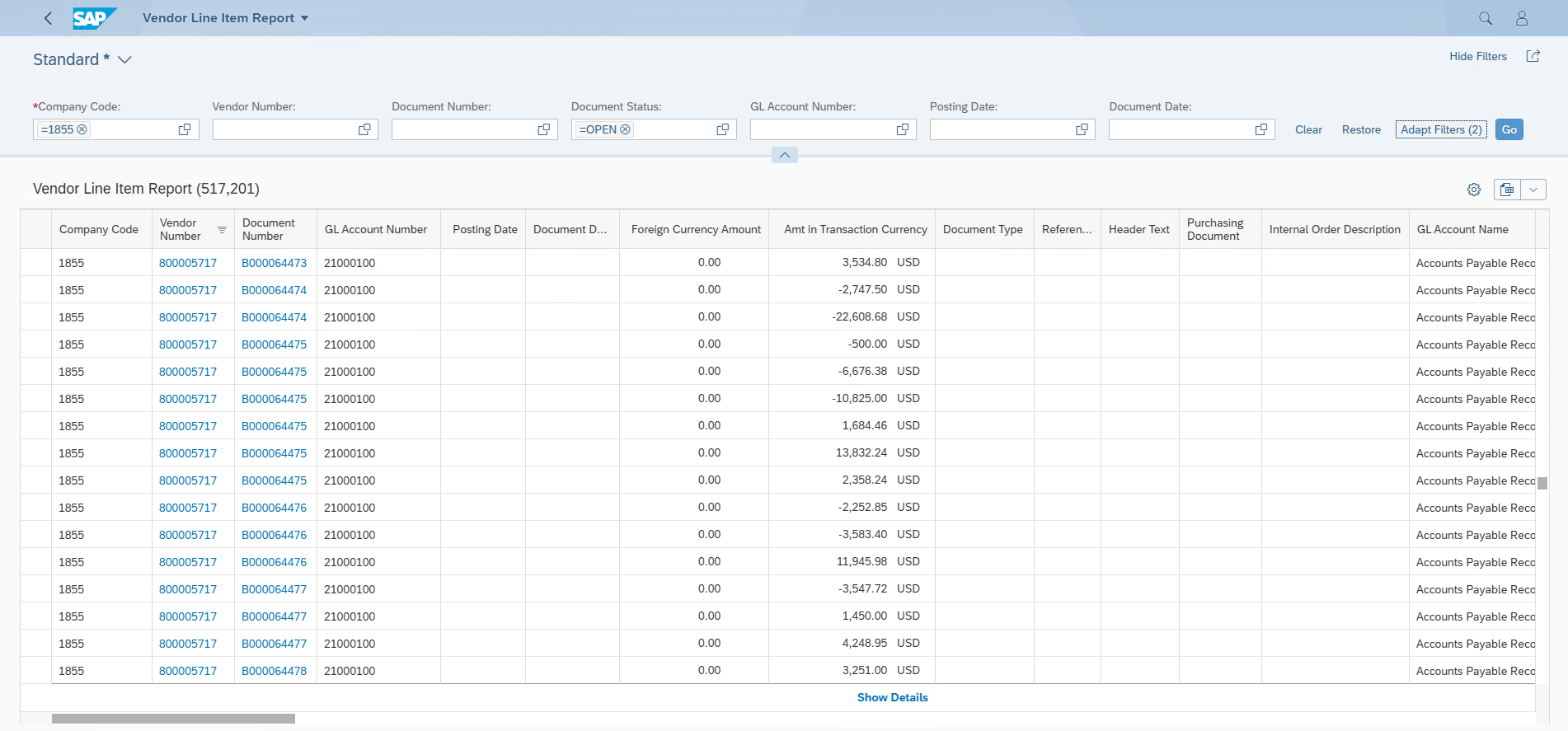Click Hide Filters

tap(1478, 56)
